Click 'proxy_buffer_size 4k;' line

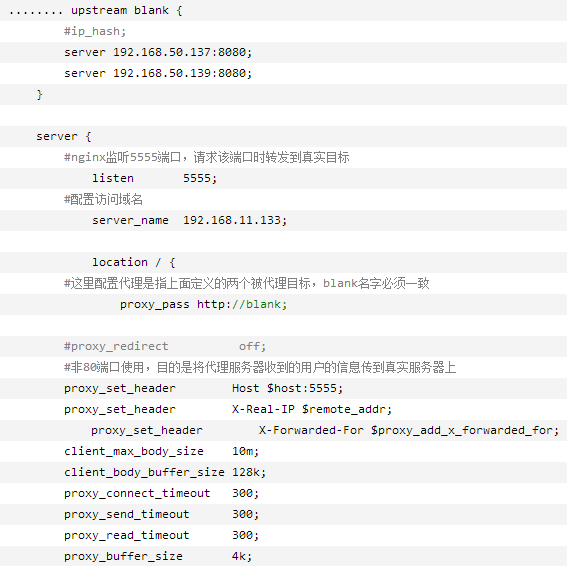point(158,556)
